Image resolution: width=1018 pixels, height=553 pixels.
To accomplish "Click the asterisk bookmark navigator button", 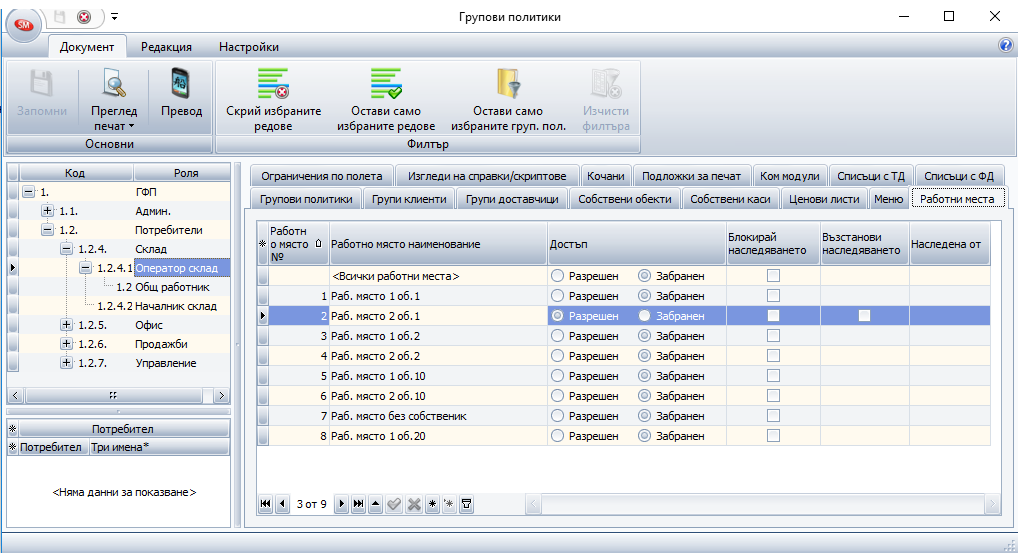I will 432,504.
